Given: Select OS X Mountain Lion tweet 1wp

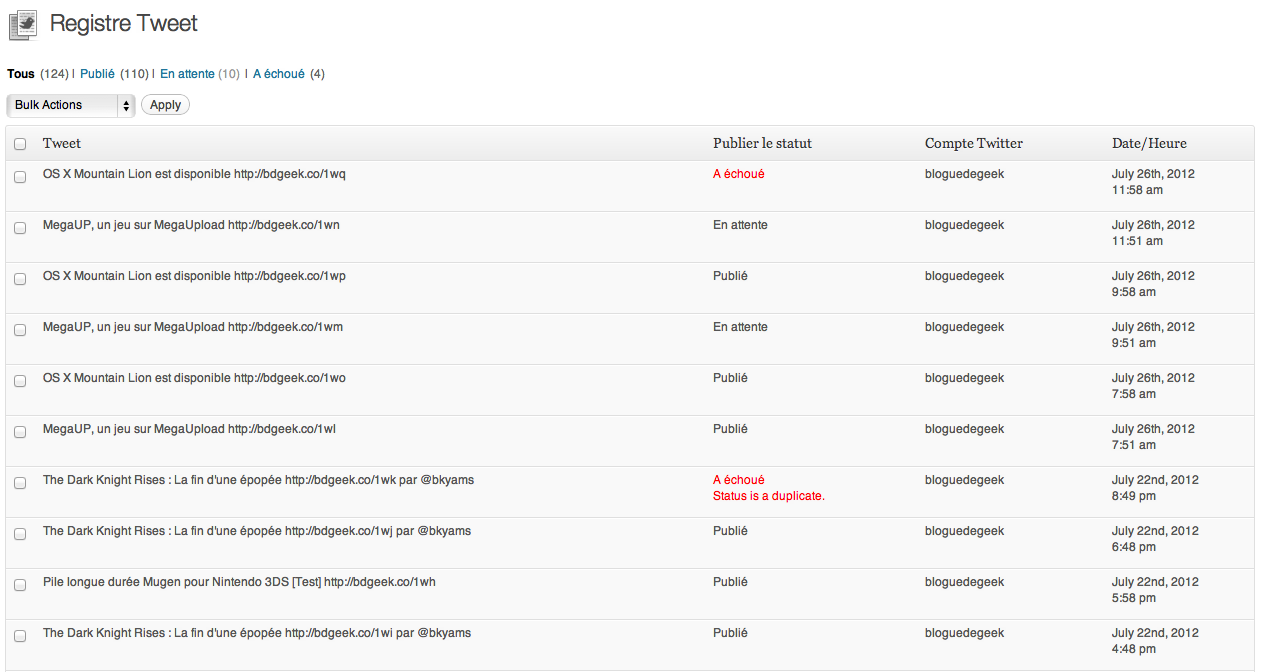Looking at the screenshot, I should coord(194,276).
